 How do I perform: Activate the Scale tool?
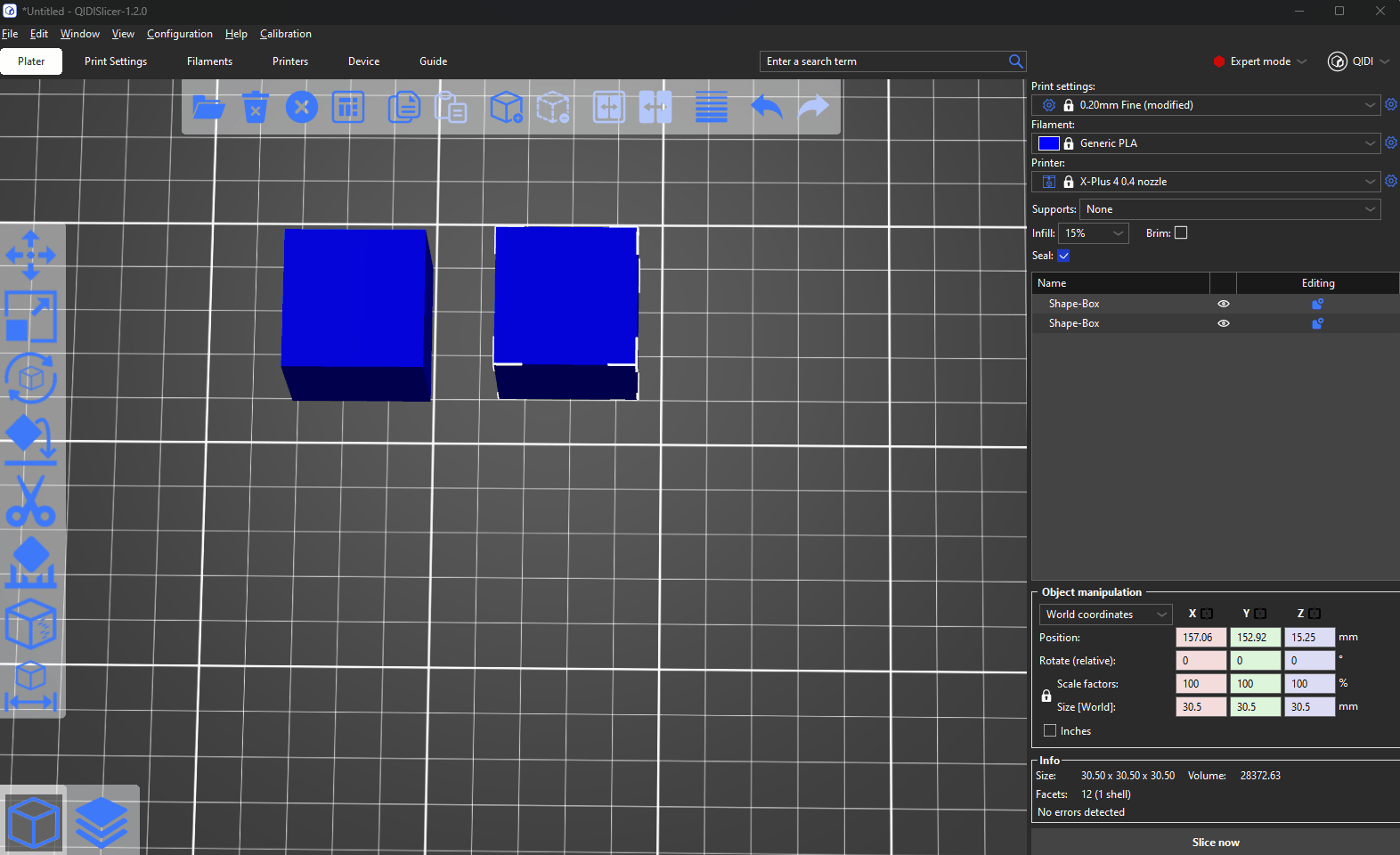pos(31,317)
